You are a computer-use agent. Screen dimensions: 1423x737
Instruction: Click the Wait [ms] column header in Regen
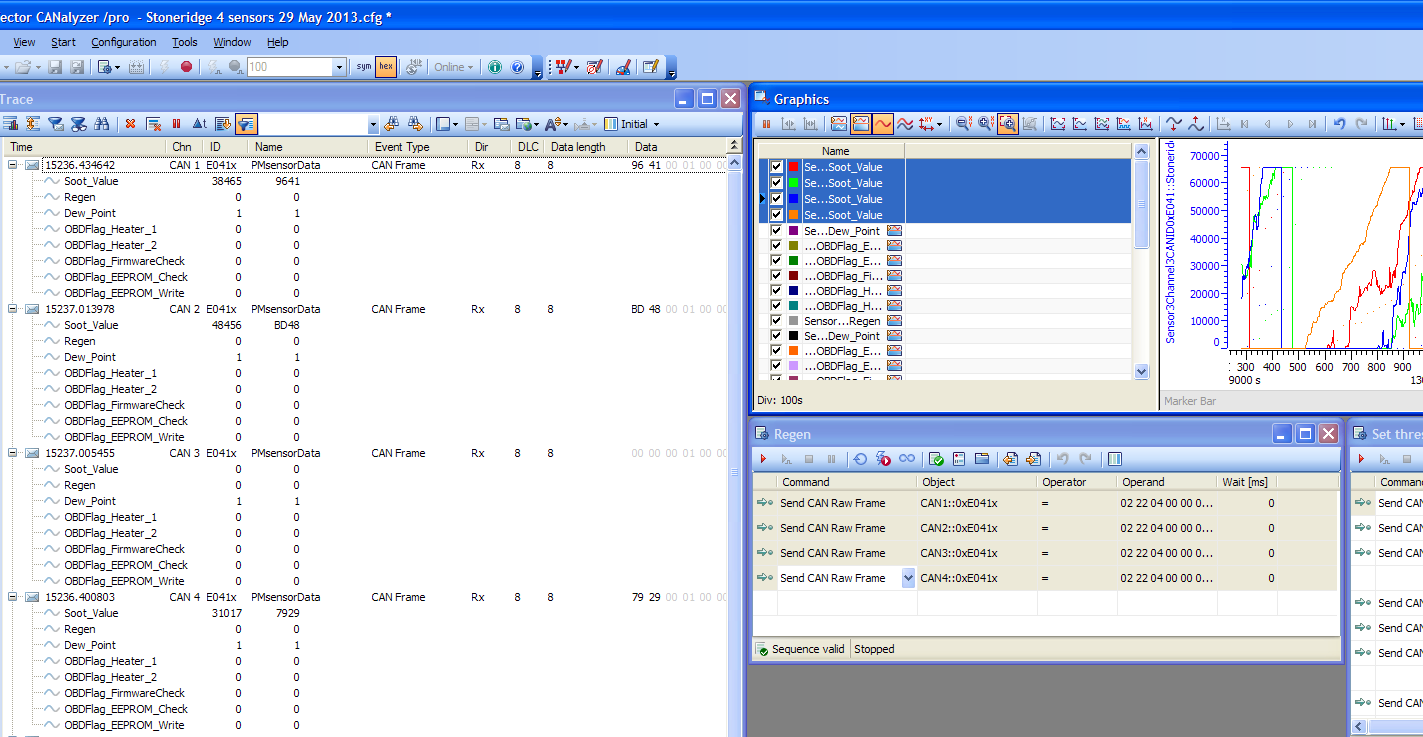coord(1246,482)
